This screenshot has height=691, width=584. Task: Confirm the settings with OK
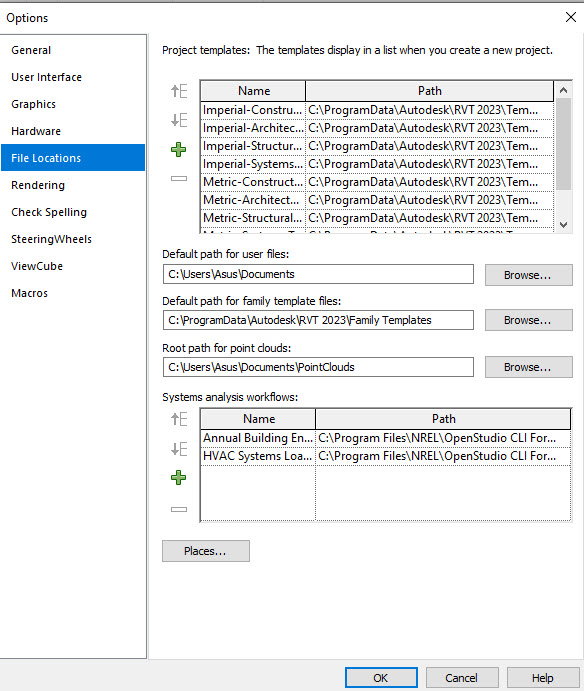click(381, 678)
